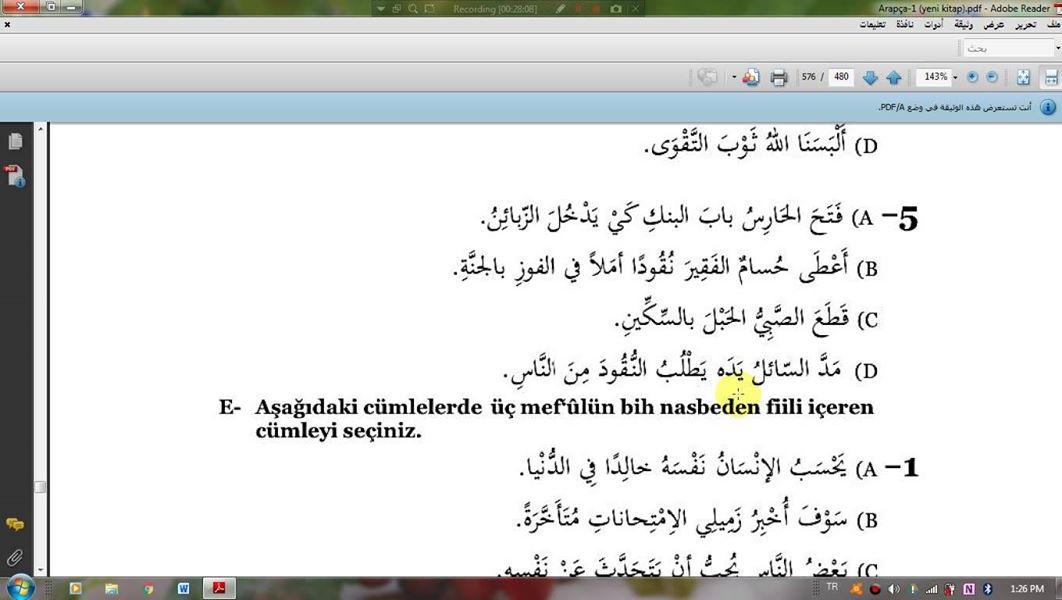This screenshot has width=1062, height=600.
Task: Click the greyed-out email/share toolbar icon
Action: [707, 77]
